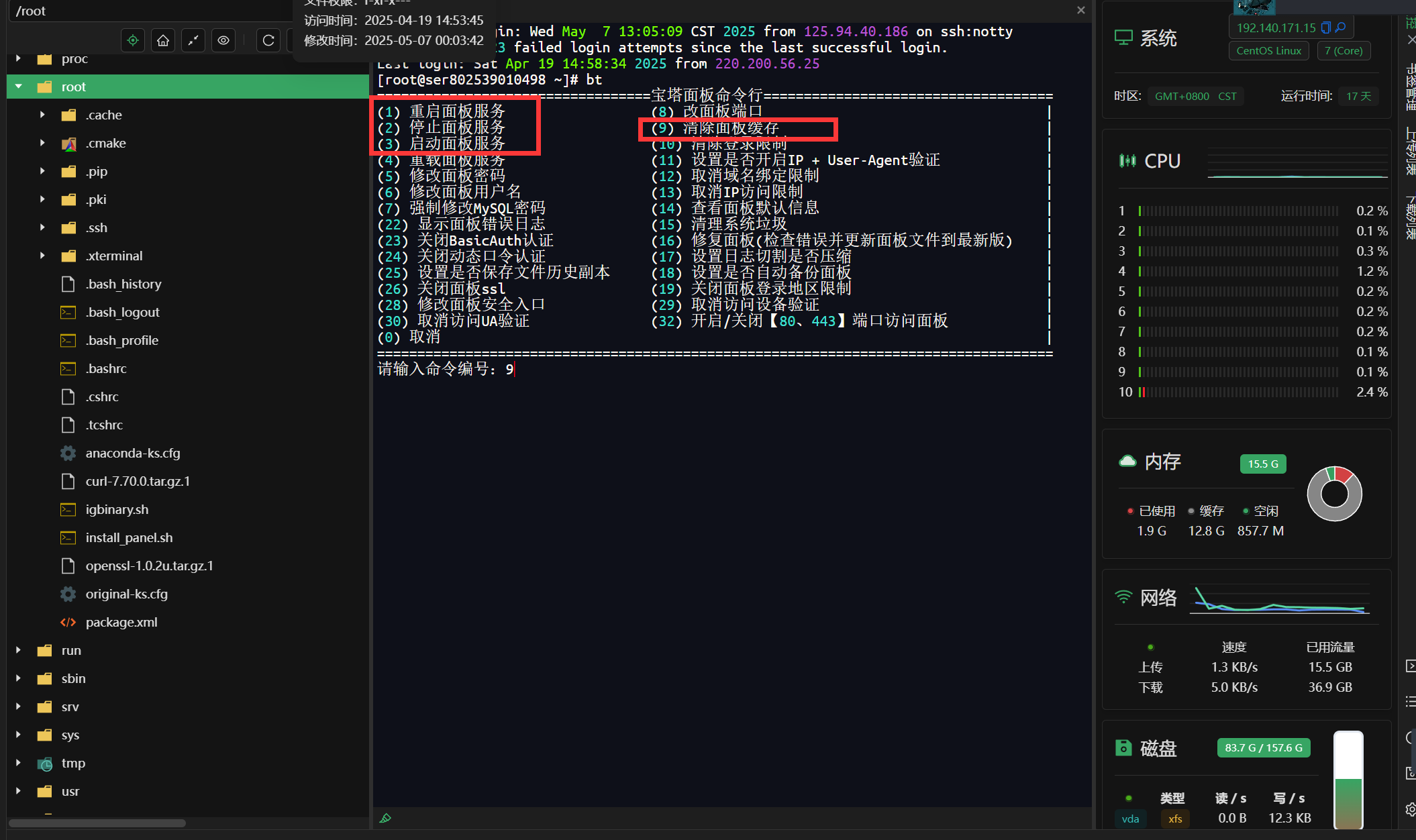The width and height of the screenshot is (1416, 840).
Task: Click the anaconda-ks.cfg gear file icon
Action: 68,453
